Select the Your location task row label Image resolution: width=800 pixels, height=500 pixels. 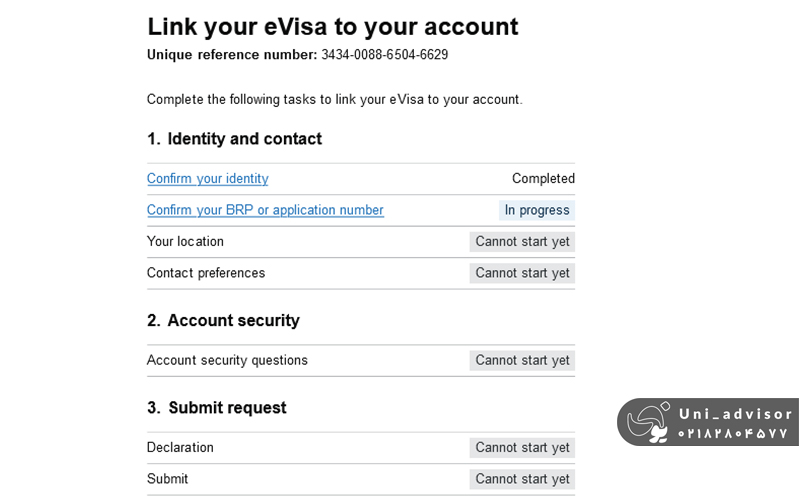(x=185, y=242)
